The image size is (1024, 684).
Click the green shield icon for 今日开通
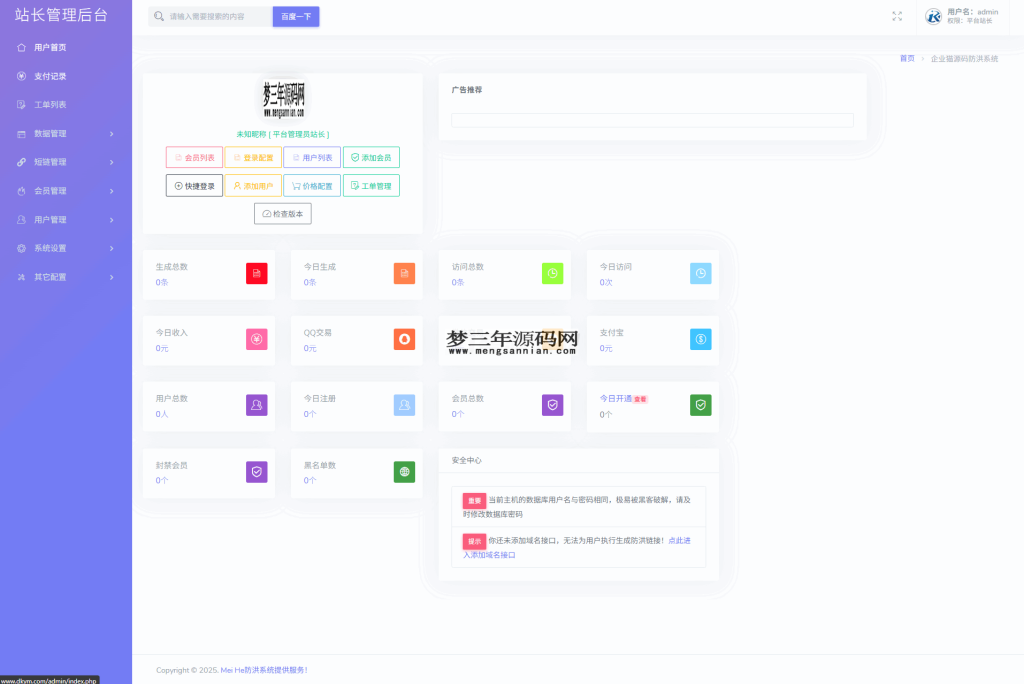pyautogui.click(x=700, y=405)
